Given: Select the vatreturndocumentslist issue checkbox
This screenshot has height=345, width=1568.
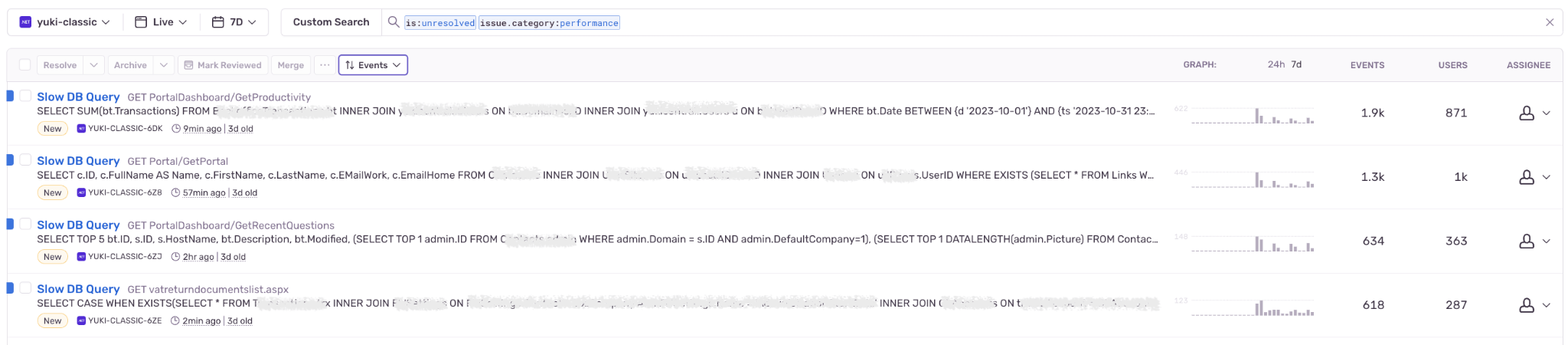Looking at the screenshot, I should [x=25, y=288].
